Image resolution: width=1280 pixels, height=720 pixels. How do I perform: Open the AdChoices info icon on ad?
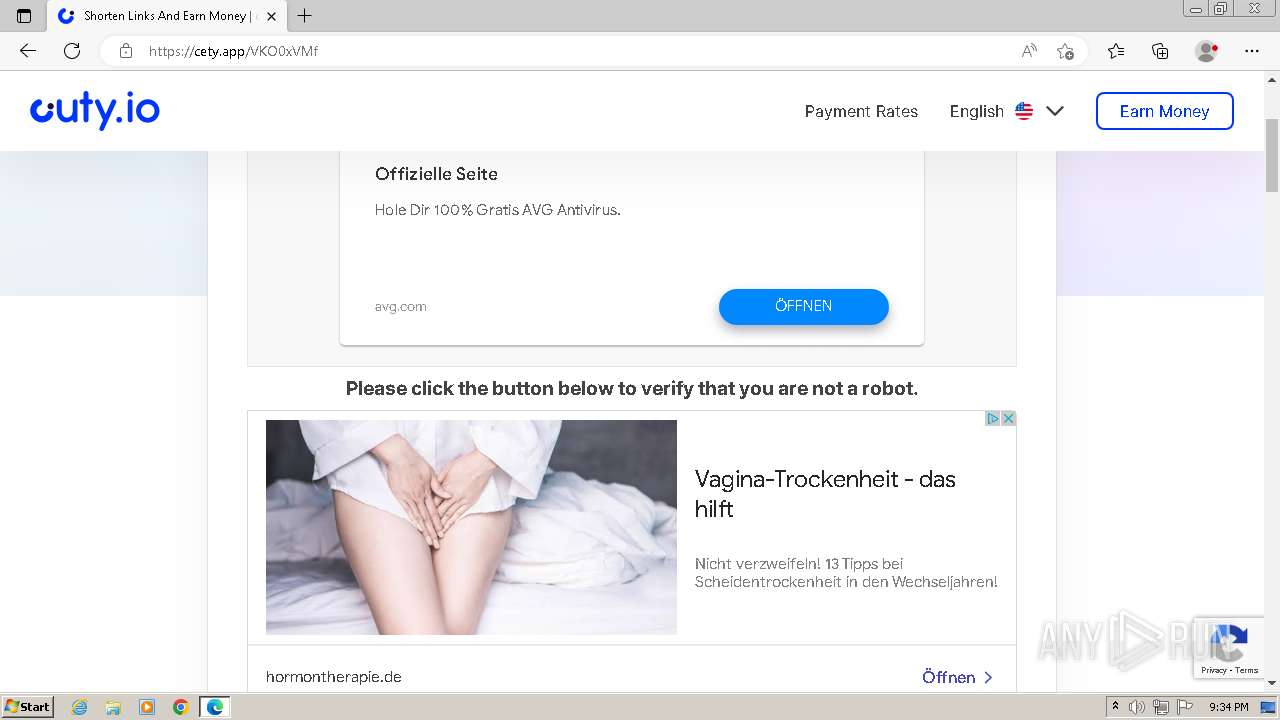(x=993, y=419)
